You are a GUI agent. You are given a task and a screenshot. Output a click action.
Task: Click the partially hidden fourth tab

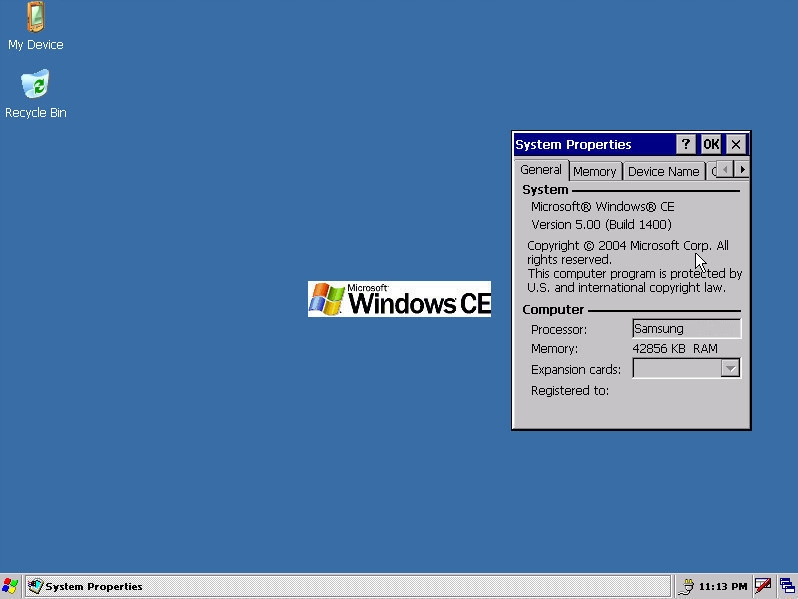pos(712,172)
